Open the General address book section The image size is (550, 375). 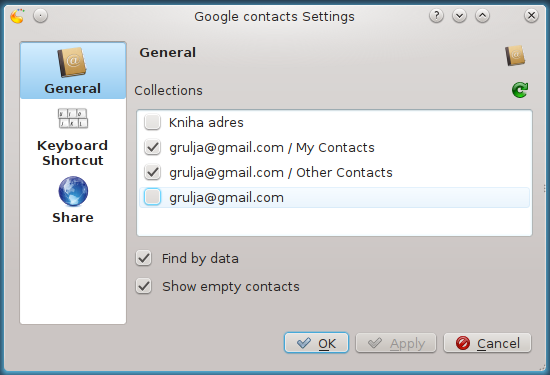coord(73,71)
